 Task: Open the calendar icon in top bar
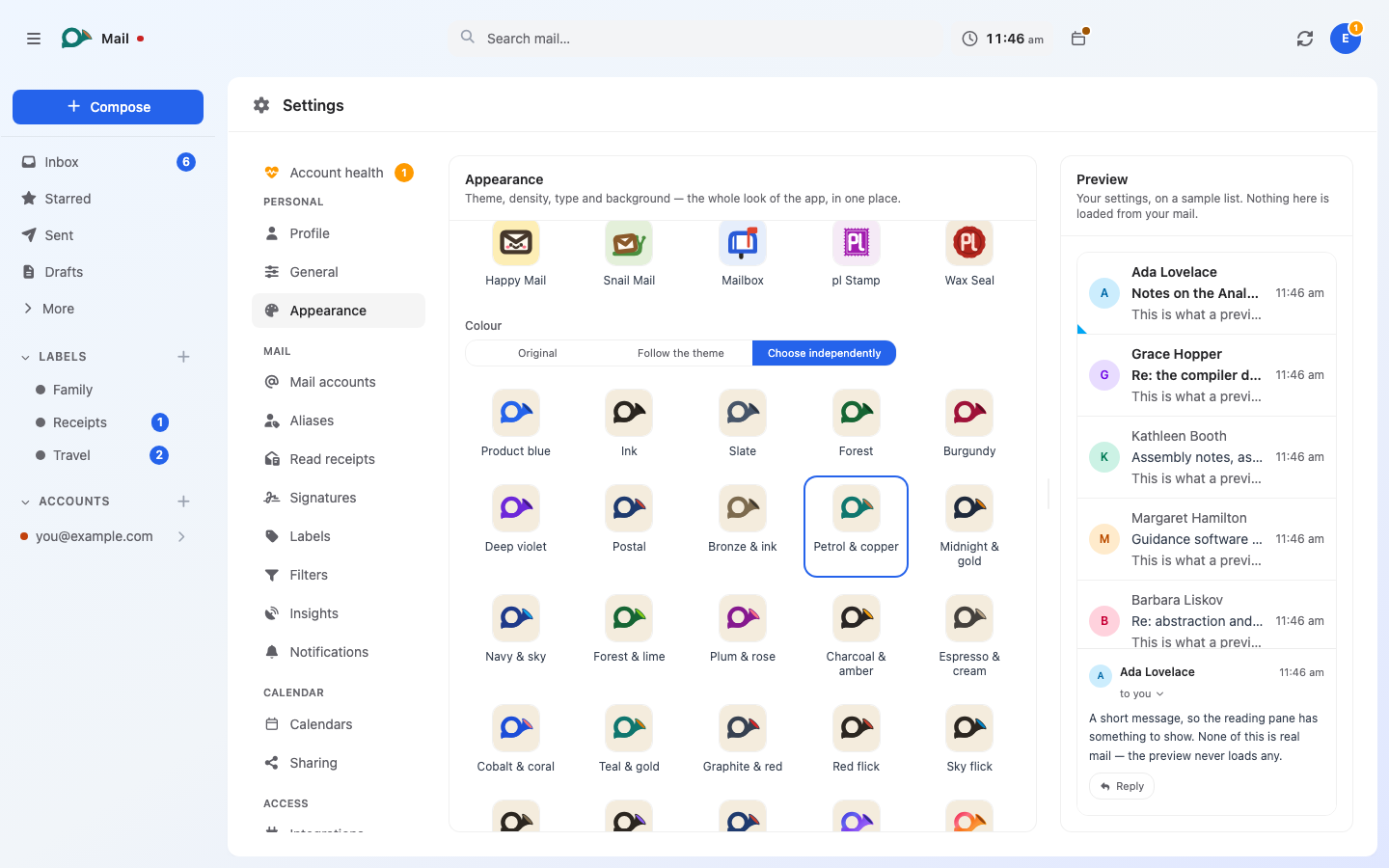pyautogui.click(x=1078, y=39)
